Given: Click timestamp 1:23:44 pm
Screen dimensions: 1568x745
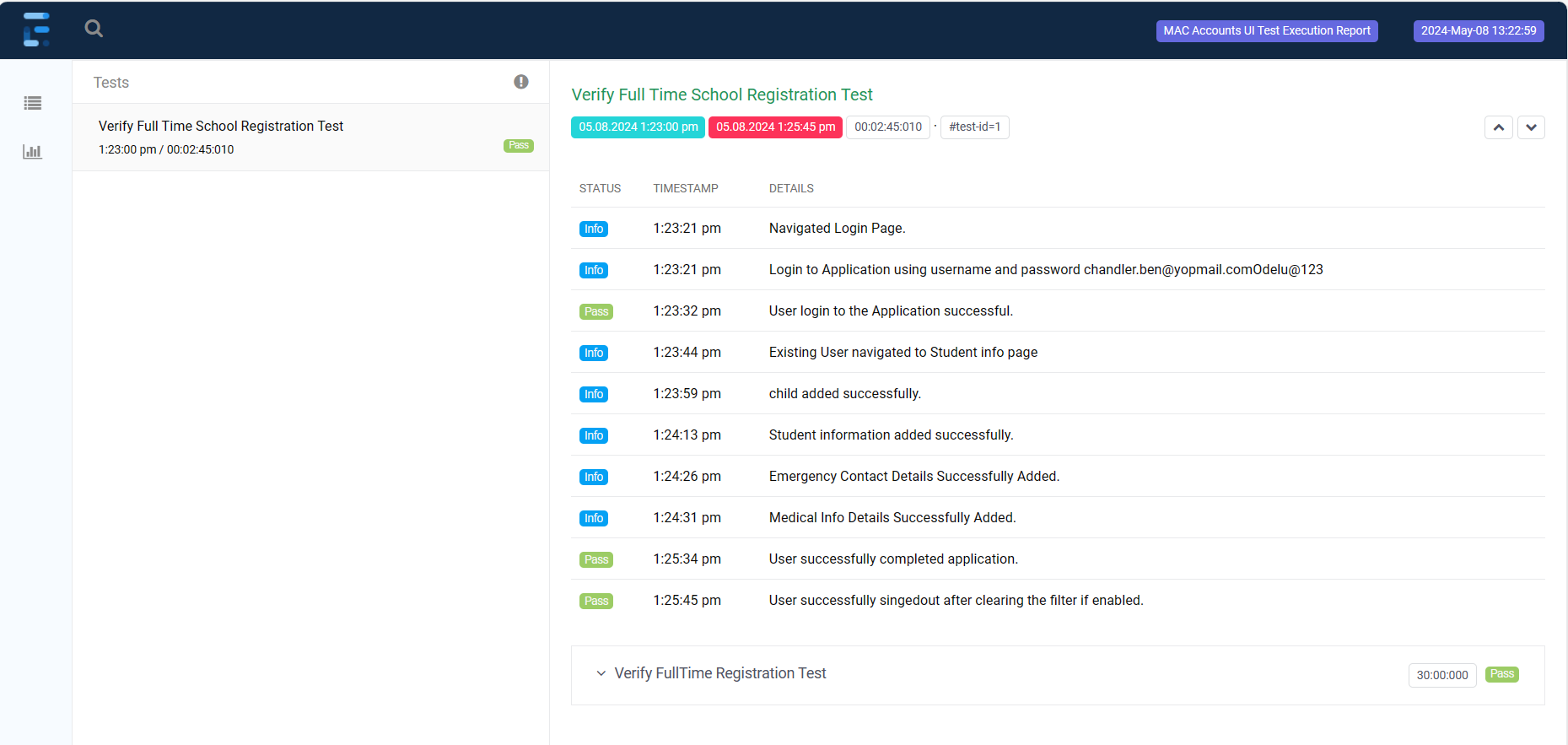Looking at the screenshot, I should (687, 353).
